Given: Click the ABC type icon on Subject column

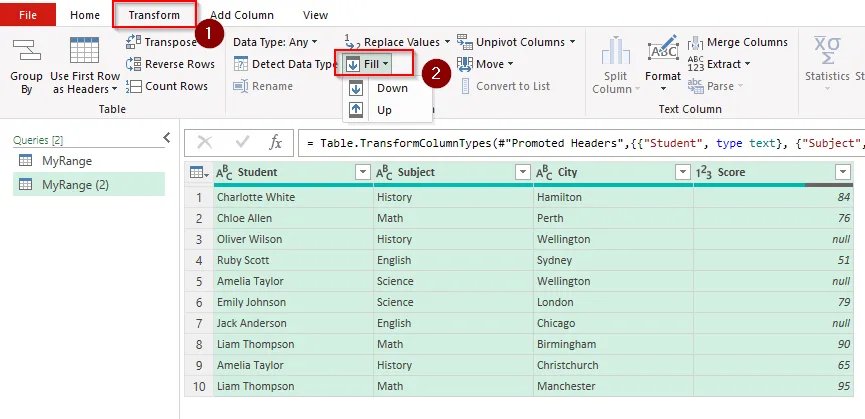Looking at the screenshot, I should (385, 173).
